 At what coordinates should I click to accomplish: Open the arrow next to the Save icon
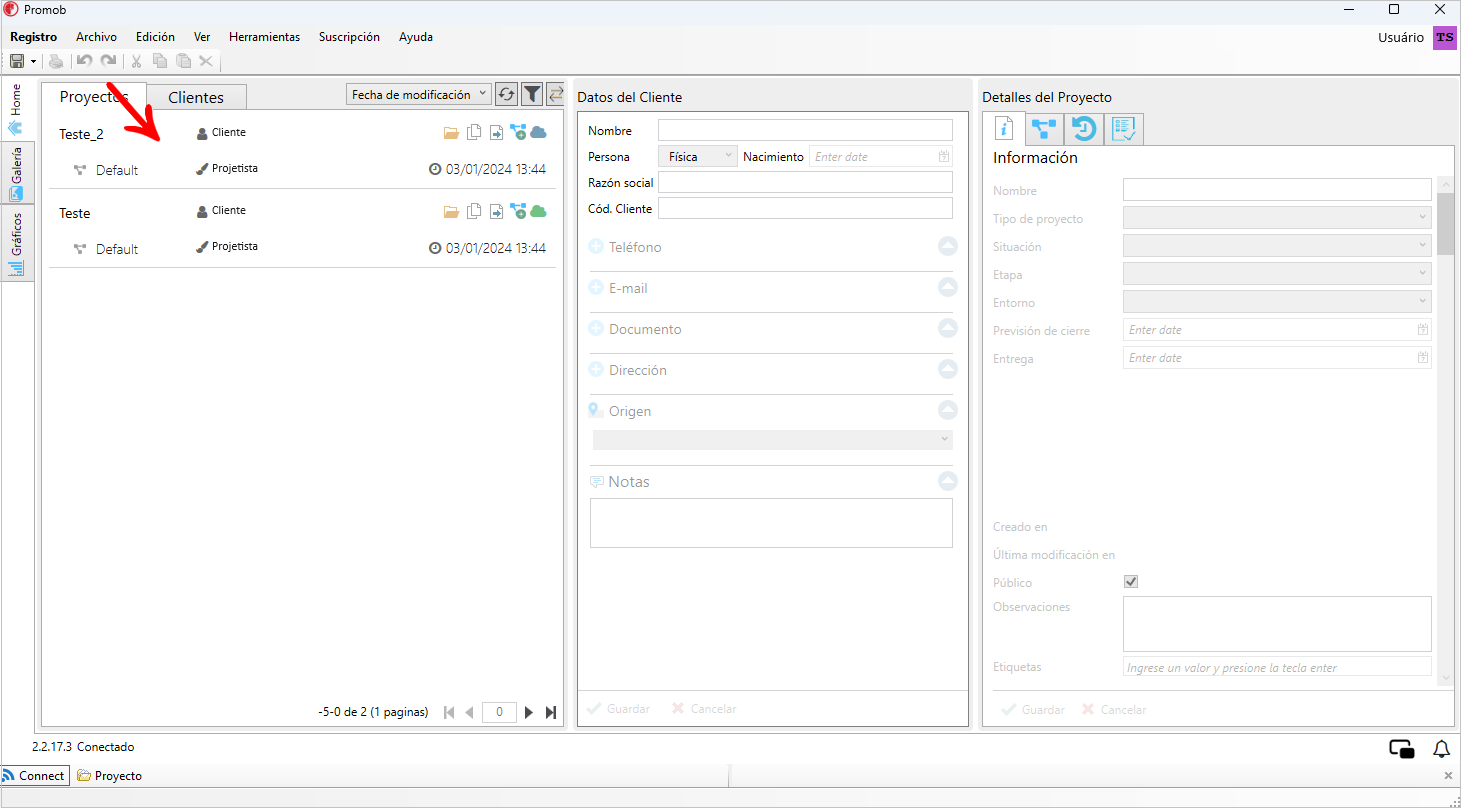click(33, 61)
